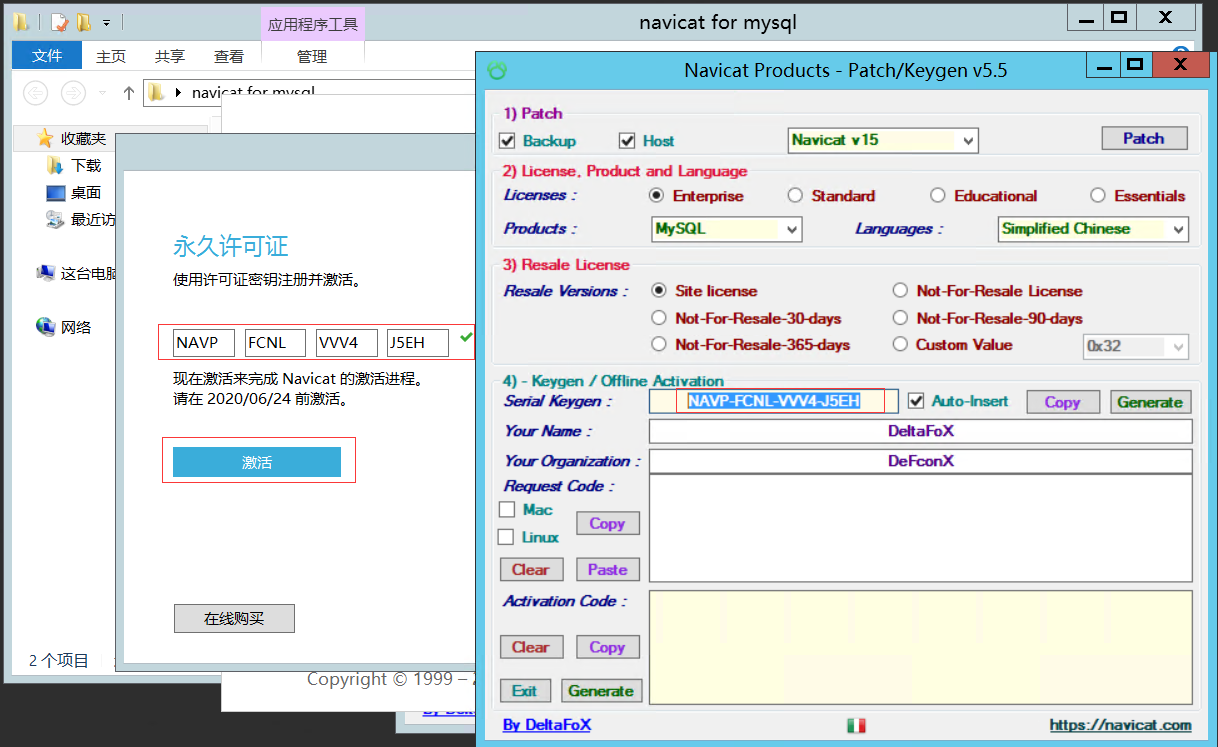Click the Exit button
Image resolution: width=1218 pixels, height=747 pixels.
click(x=525, y=691)
